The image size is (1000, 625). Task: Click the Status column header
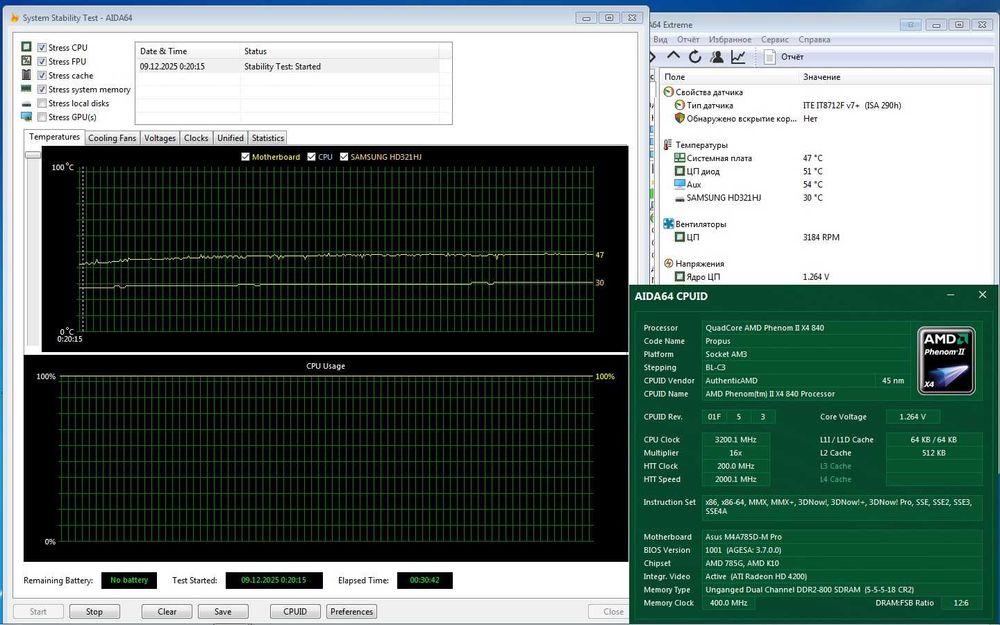pyautogui.click(x=255, y=51)
